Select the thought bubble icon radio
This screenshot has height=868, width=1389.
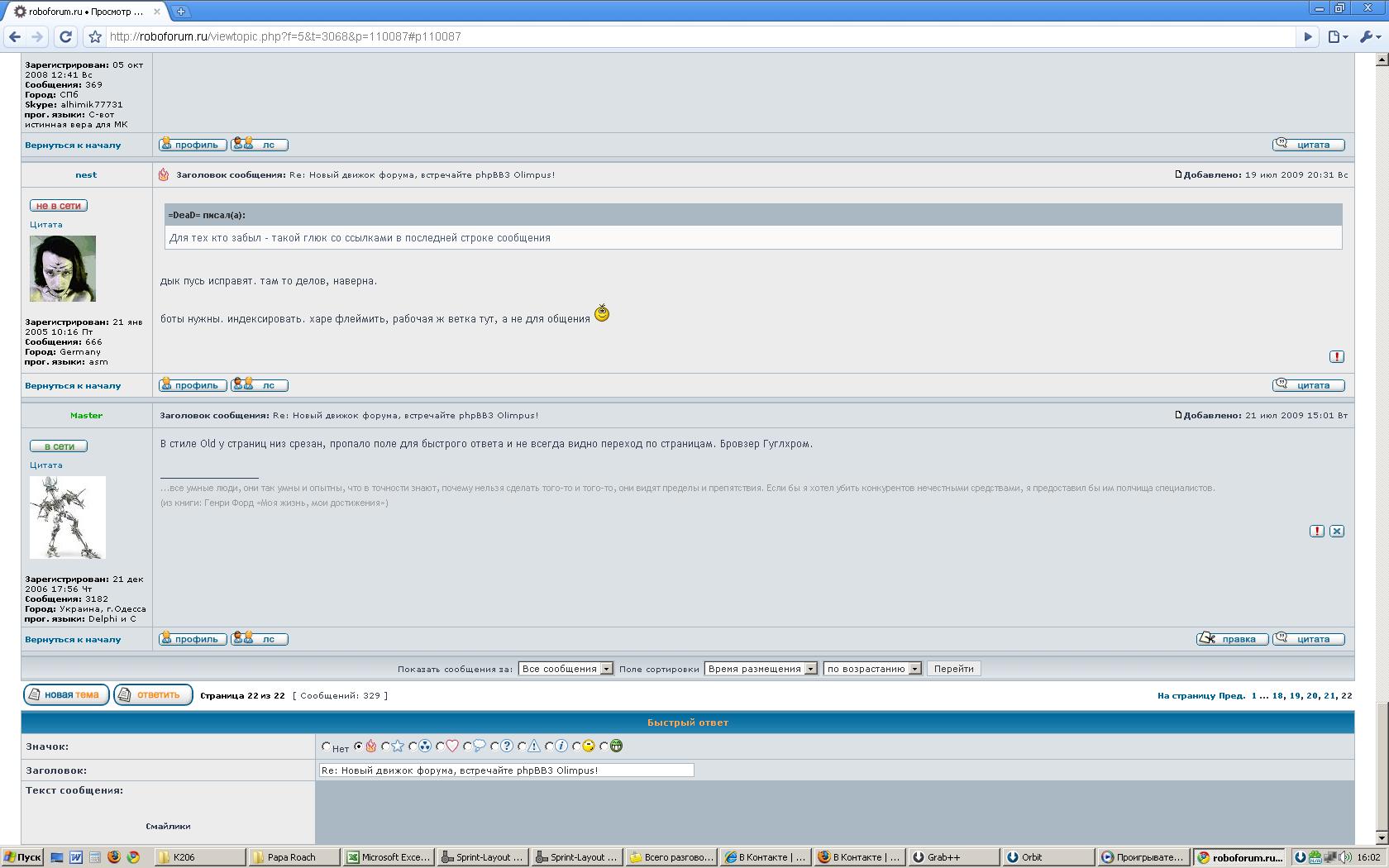pos(467,746)
